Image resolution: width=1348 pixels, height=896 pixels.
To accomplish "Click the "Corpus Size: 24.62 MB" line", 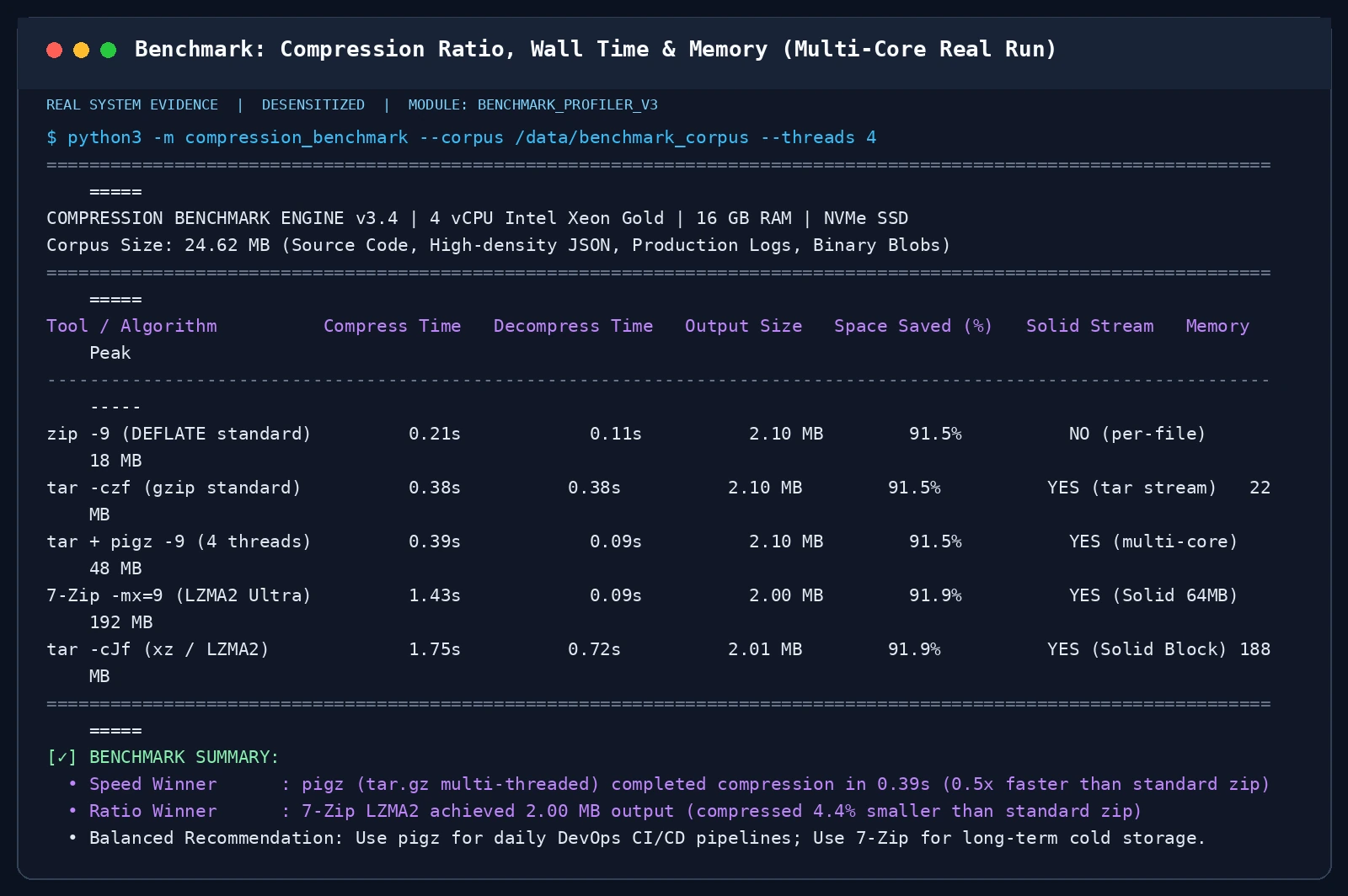I will pyautogui.click(x=499, y=245).
